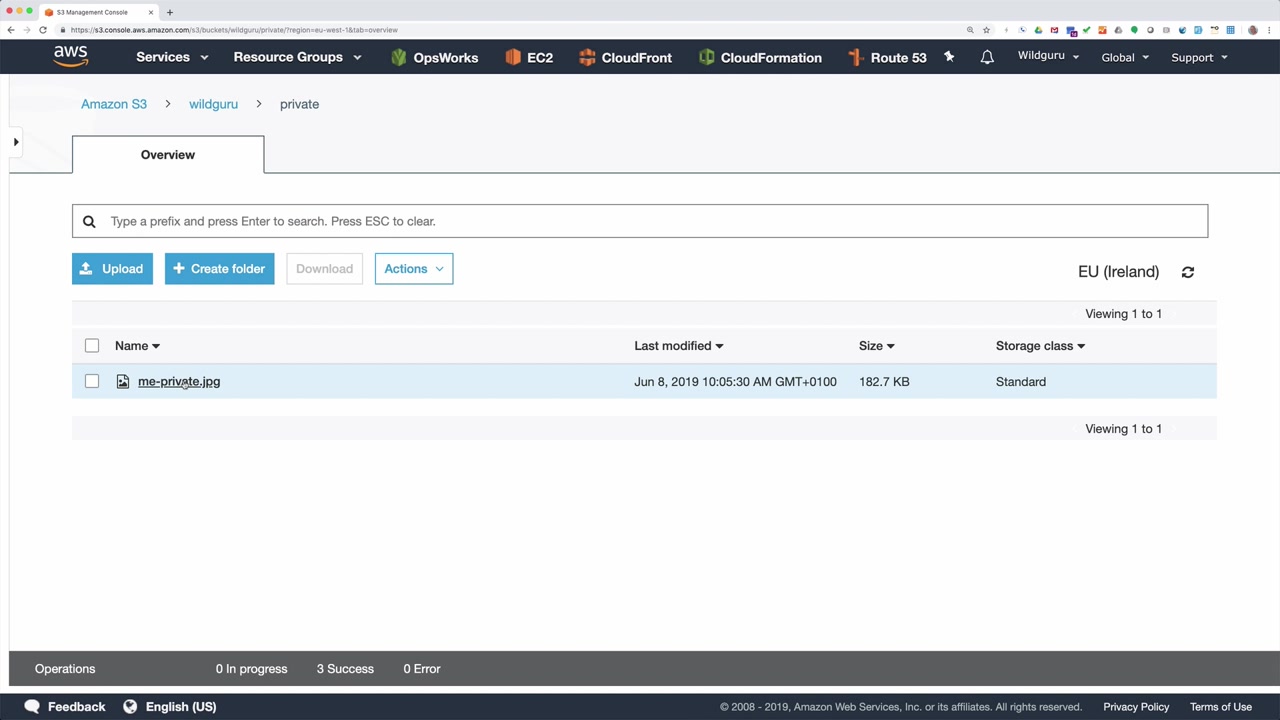This screenshot has height=720, width=1280.
Task: Select all objects with header checkbox
Action: [92, 346]
